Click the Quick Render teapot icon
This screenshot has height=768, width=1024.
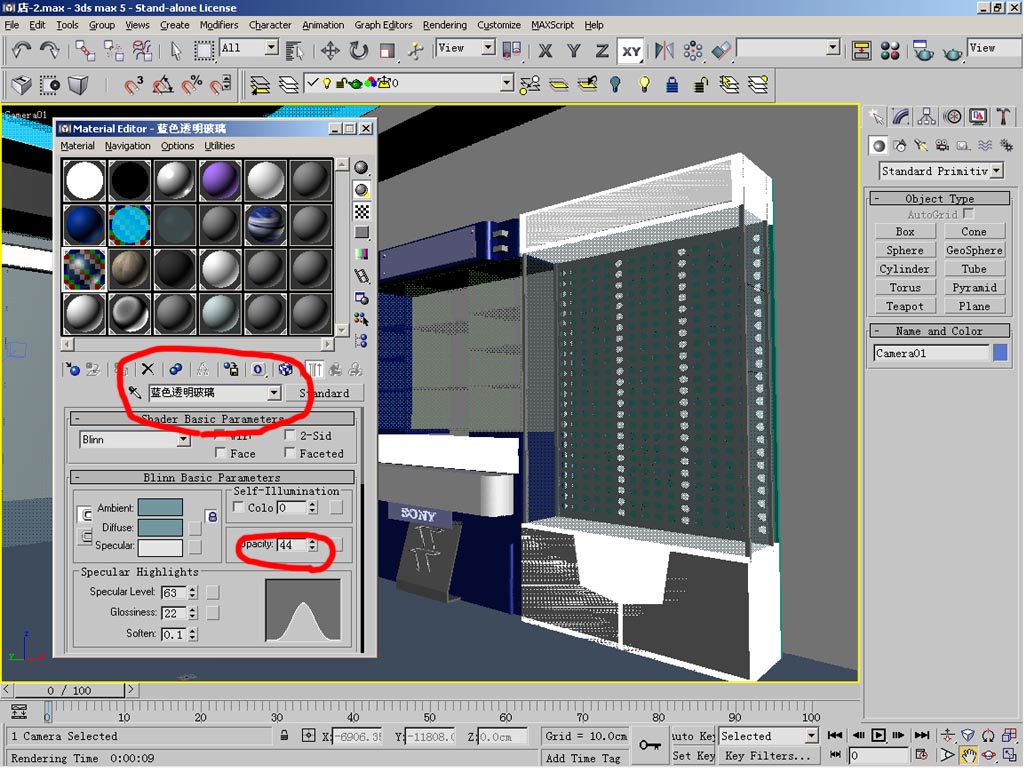pos(953,49)
